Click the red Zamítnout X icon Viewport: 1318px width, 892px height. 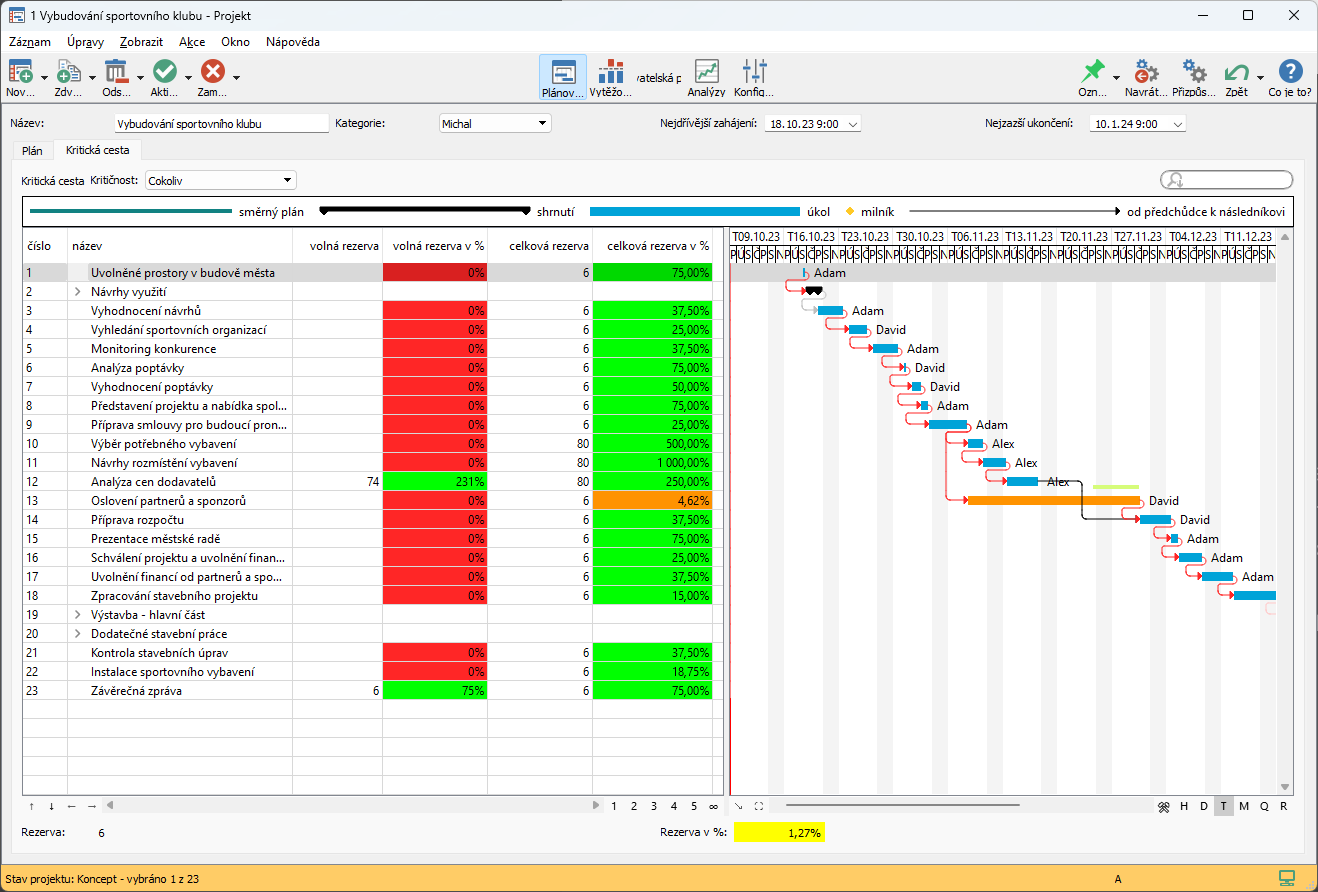point(212,73)
